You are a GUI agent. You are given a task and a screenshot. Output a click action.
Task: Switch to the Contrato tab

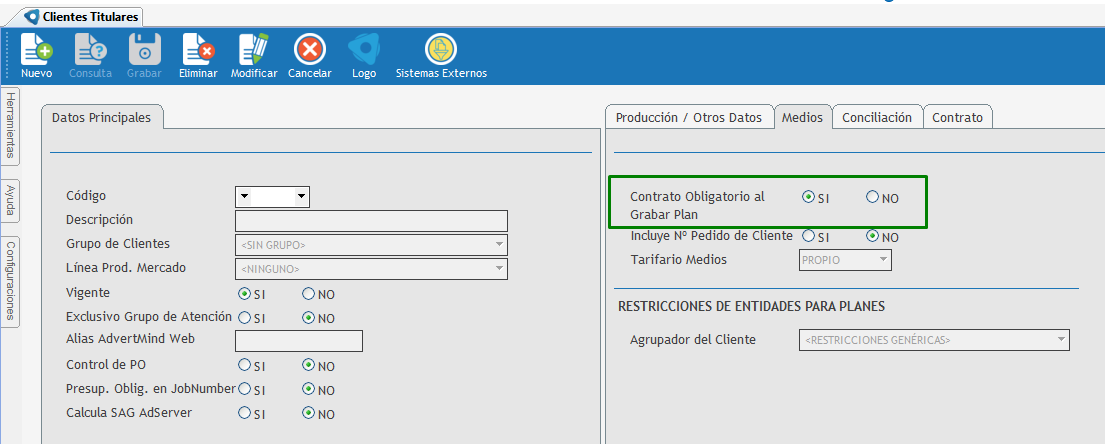pos(958,117)
